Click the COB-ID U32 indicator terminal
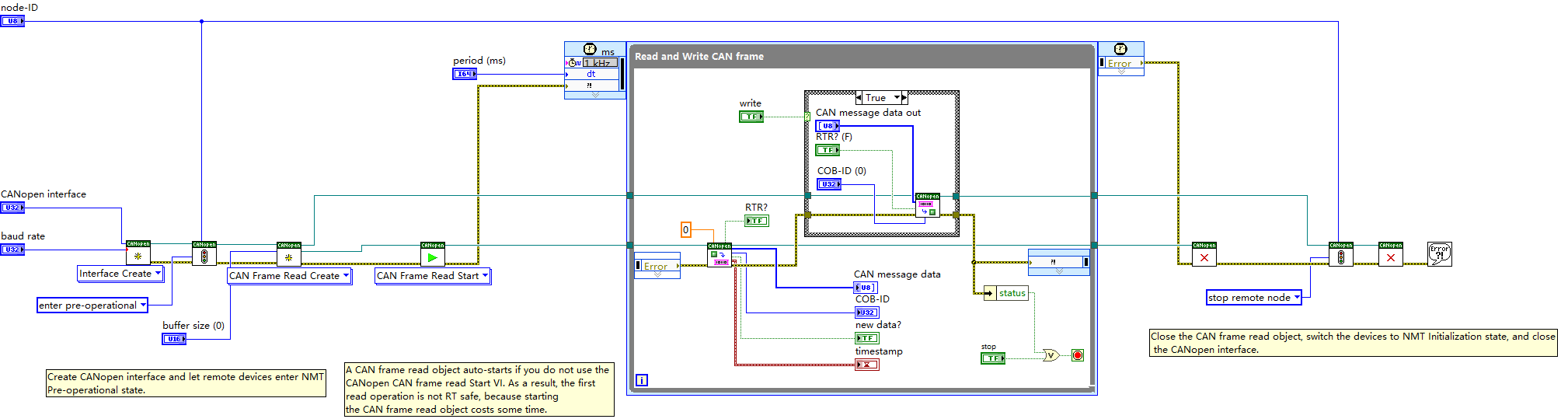 [867, 313]
